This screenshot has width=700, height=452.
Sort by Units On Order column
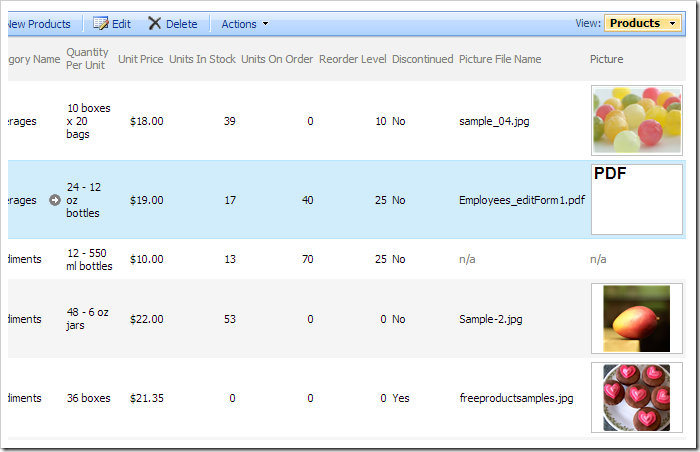pos(277,59)
